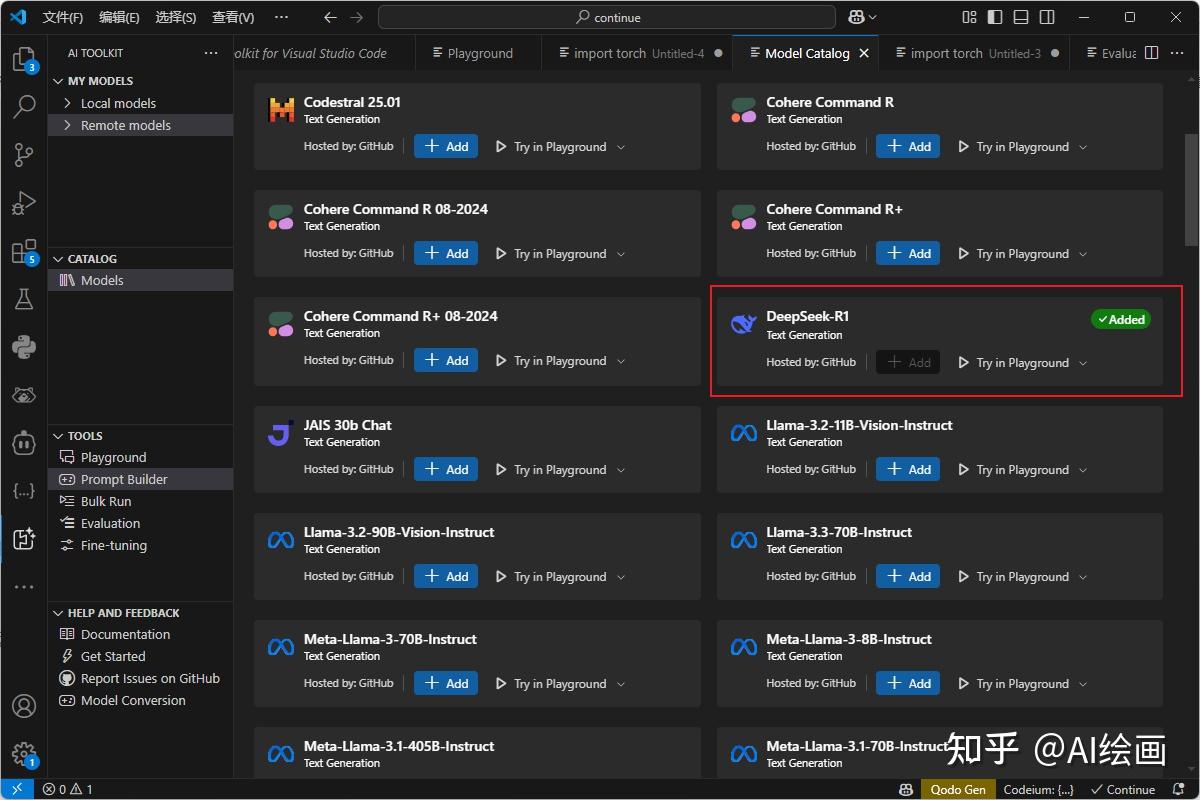
Task: Add the Cohere Command R model
Action: click(x=907, y=145)
